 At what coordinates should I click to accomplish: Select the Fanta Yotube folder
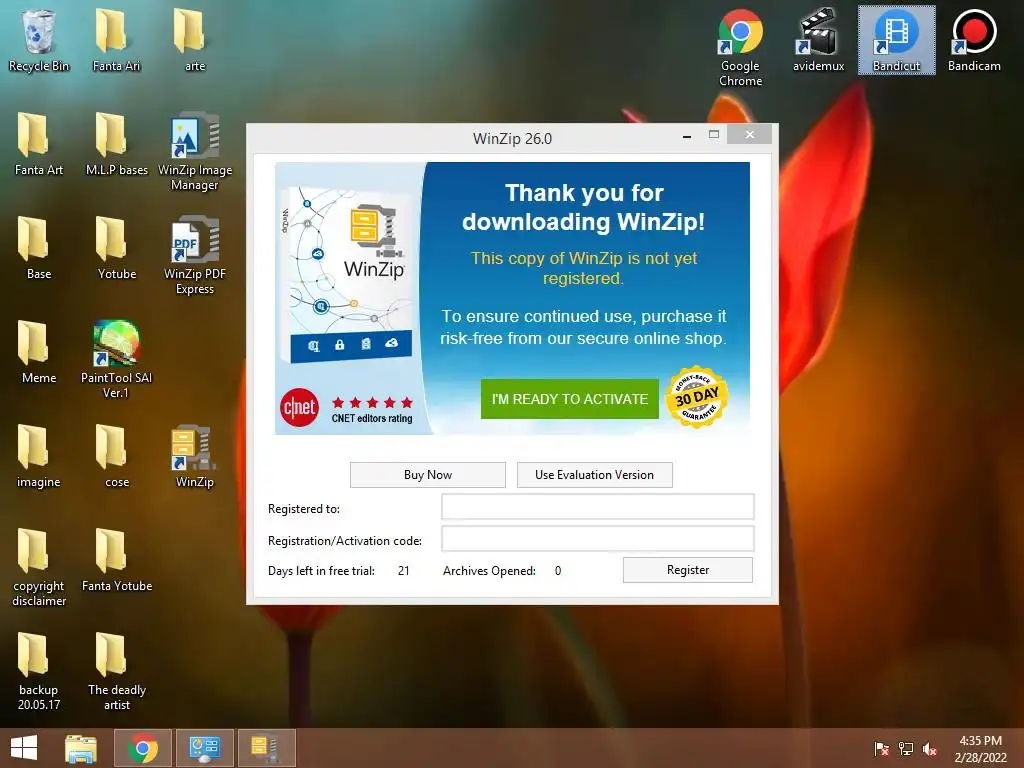pos(116,560)
